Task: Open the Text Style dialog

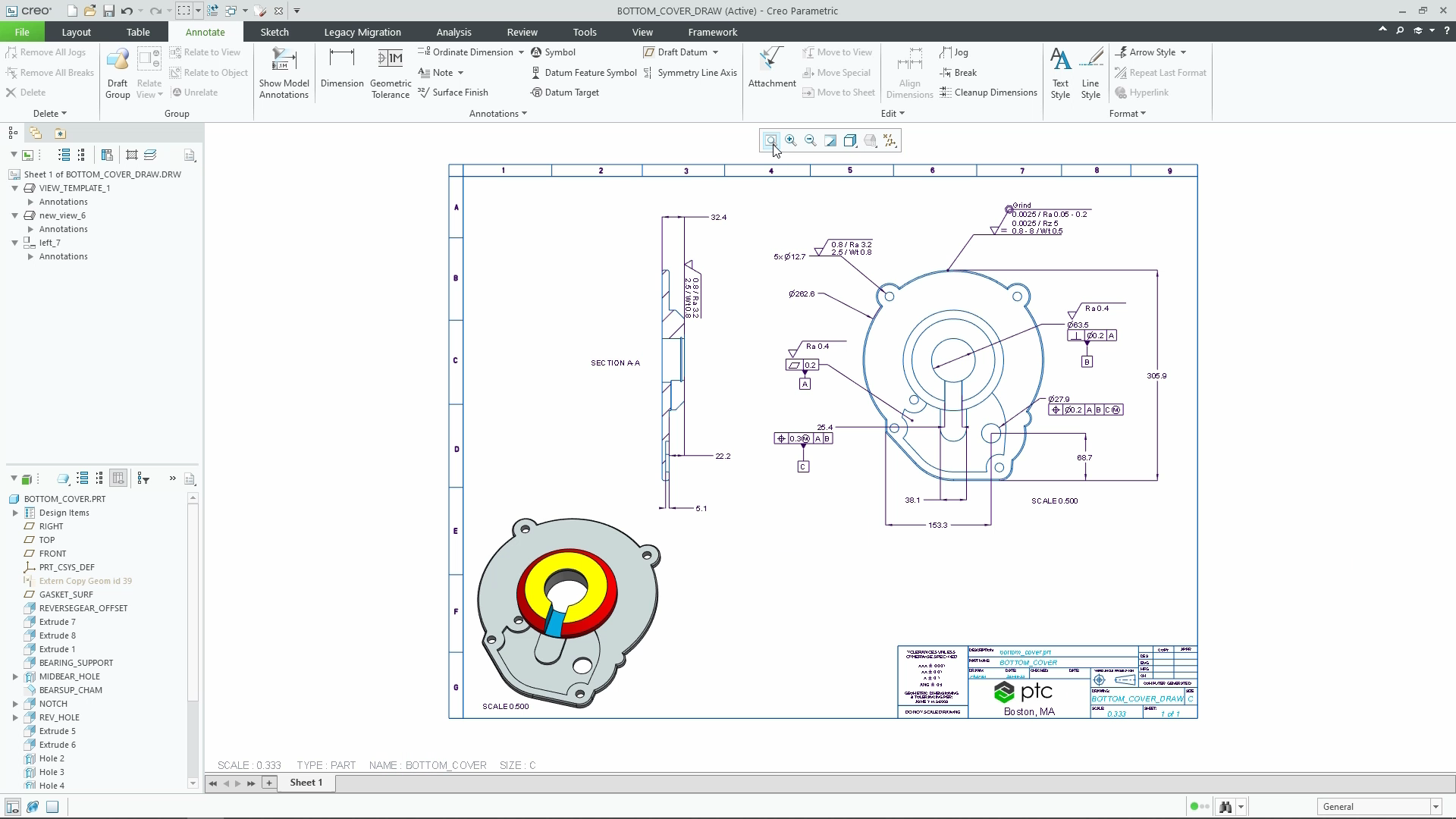Action: pos(1060,73)
